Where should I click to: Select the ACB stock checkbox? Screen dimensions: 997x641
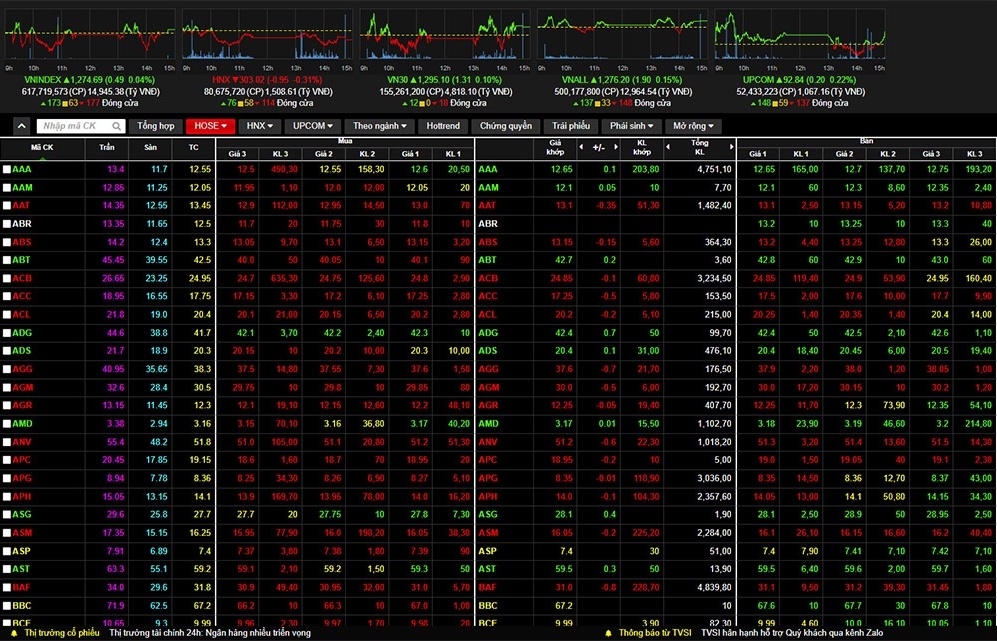[x=8, y=278]
